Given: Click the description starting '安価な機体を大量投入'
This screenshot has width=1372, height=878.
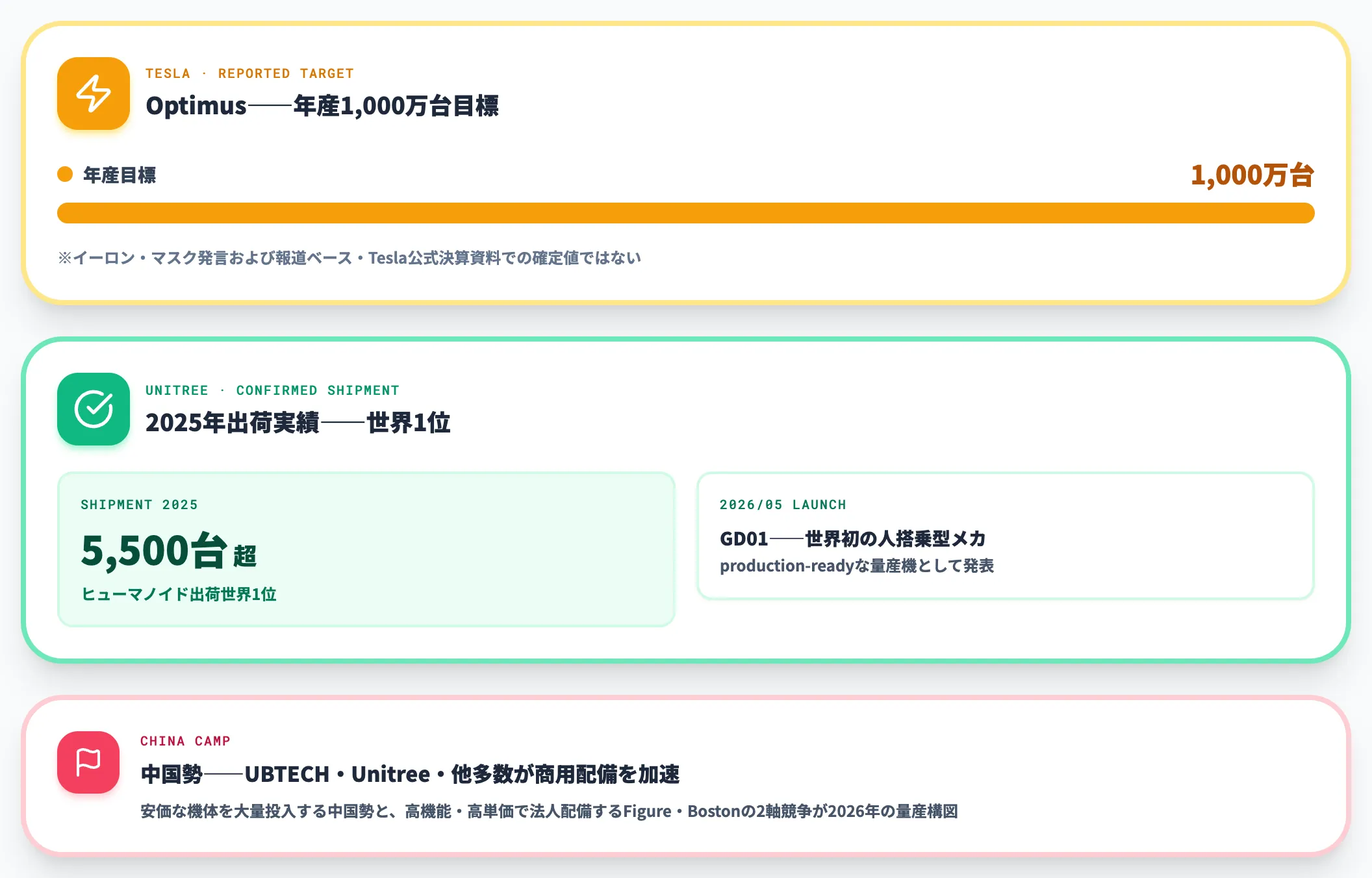Looking at the screenshot, I should (549, 811).
